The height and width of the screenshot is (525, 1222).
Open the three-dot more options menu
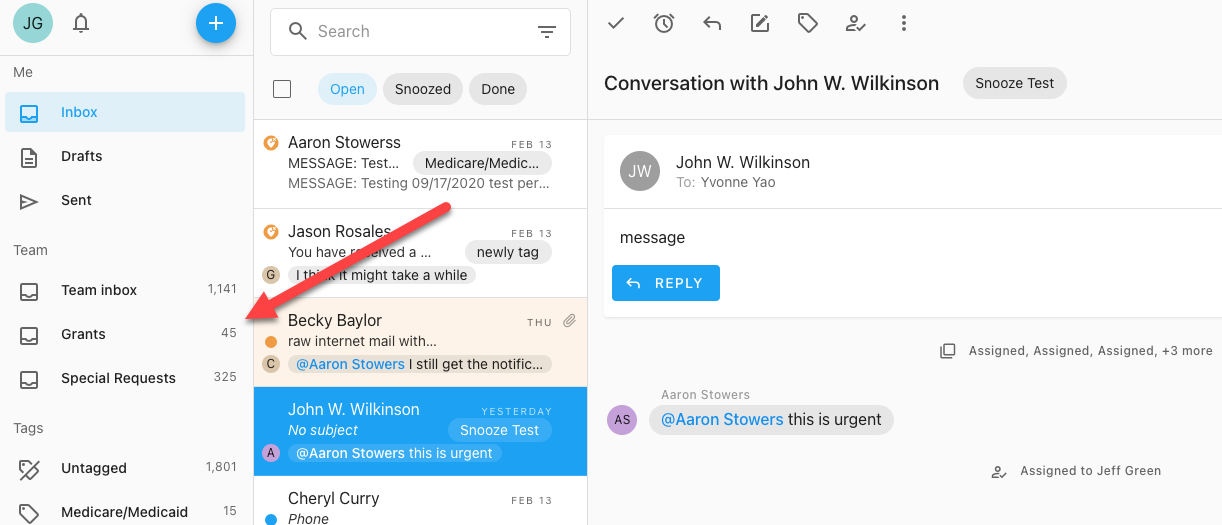pos(903,23)
